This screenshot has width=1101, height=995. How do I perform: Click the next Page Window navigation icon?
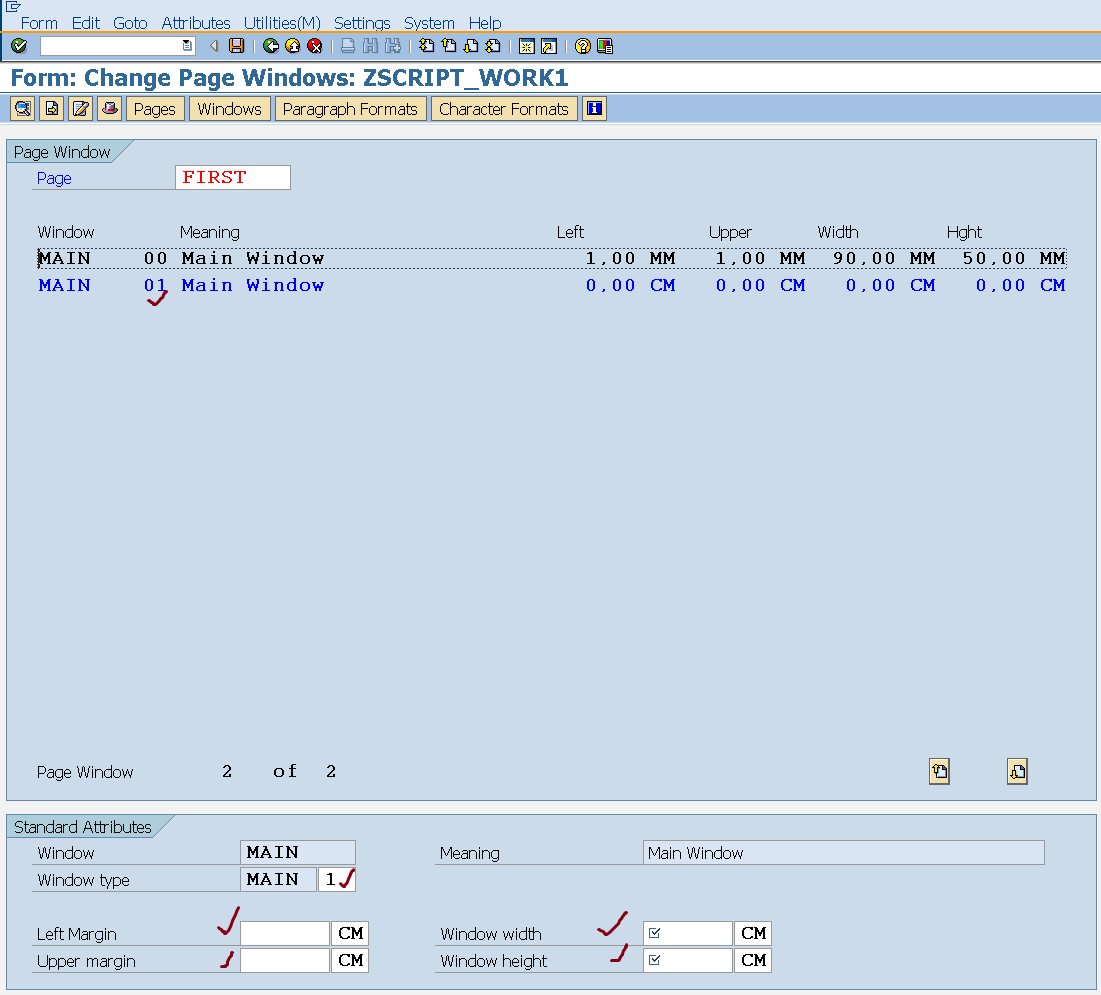click(x=1017, y=771)
